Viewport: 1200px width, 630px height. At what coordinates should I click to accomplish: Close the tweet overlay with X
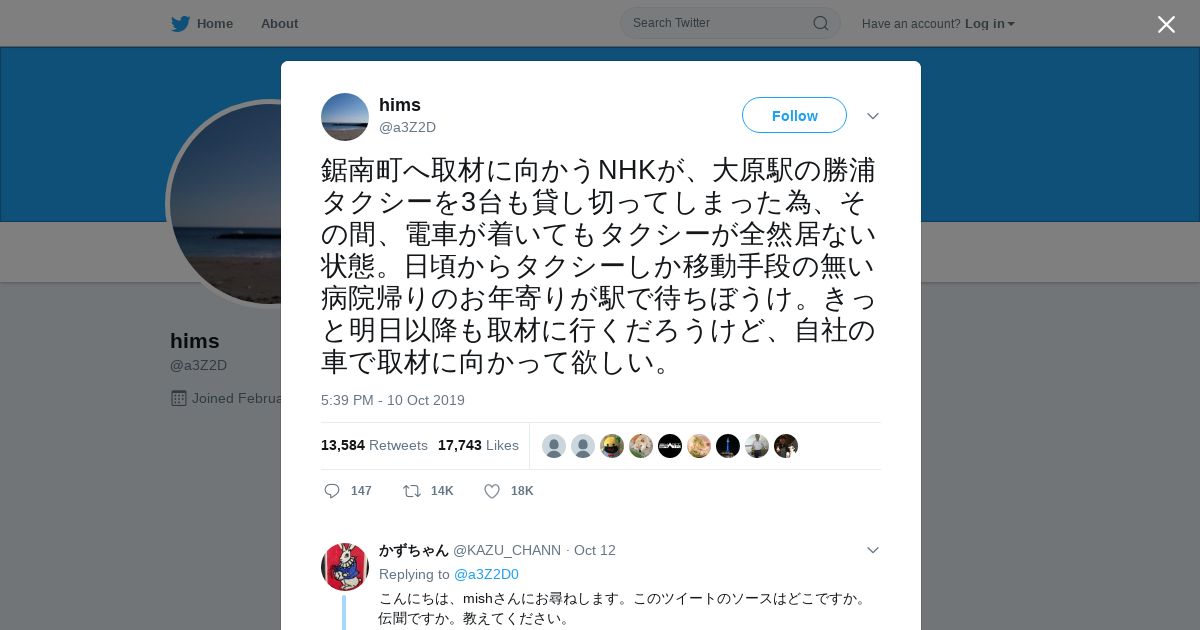tap(1166, 24)
